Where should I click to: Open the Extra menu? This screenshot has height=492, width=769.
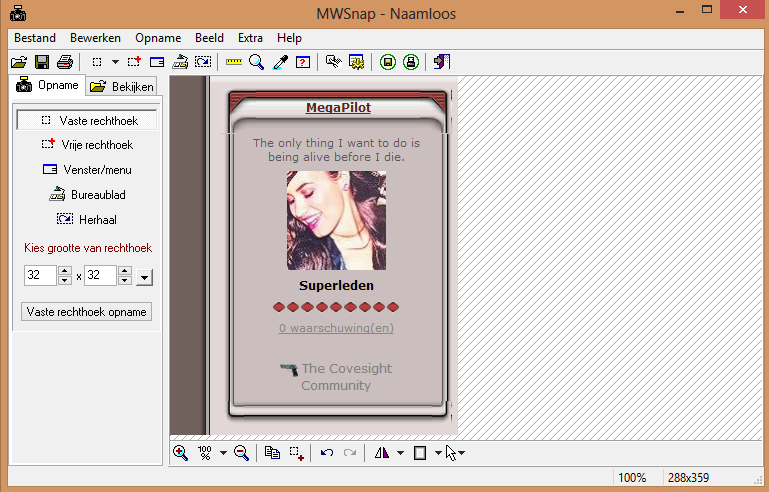coord(250,38)
